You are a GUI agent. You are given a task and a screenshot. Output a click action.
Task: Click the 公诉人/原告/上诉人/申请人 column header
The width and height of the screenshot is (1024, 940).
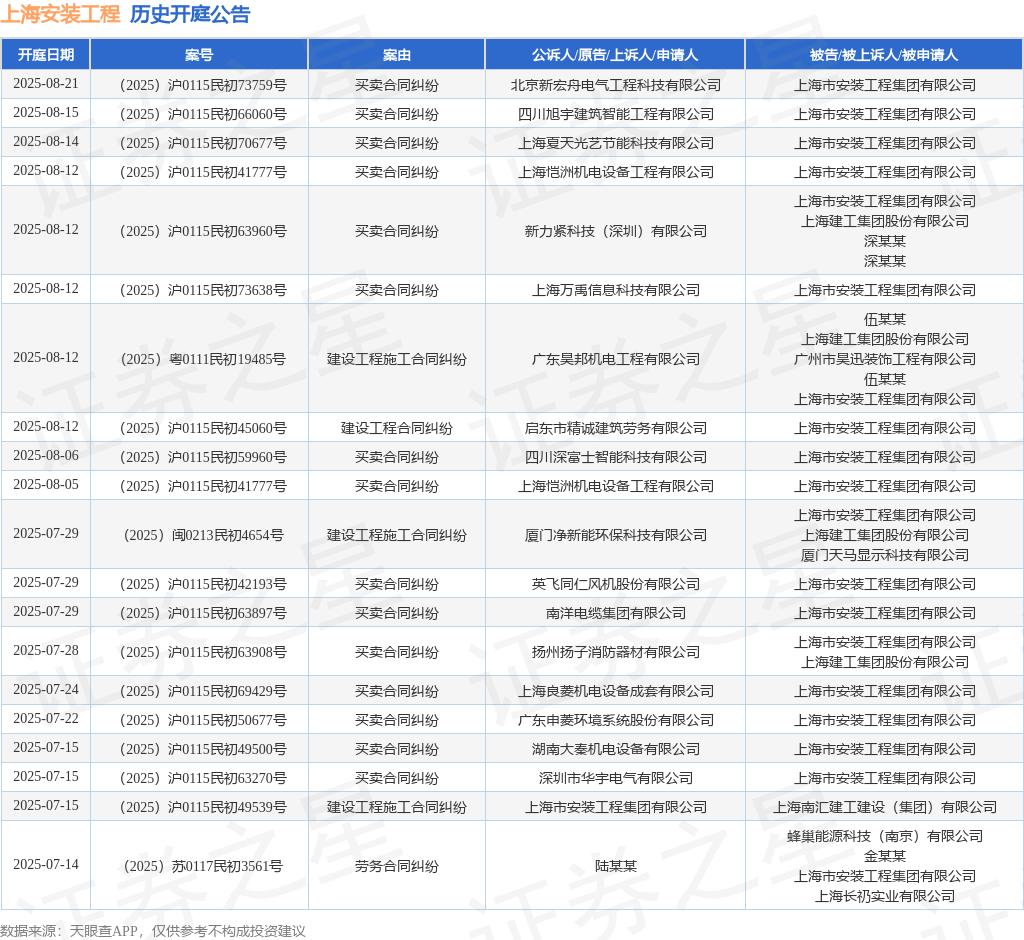[x=615, y=55]
